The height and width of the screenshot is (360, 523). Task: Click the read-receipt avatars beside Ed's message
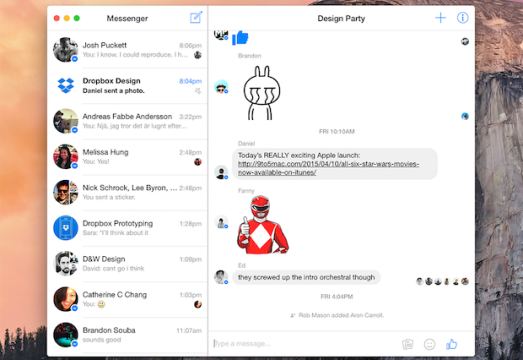(442, 281)
